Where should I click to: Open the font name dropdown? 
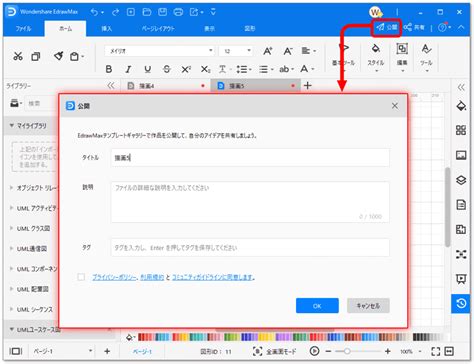211,51
